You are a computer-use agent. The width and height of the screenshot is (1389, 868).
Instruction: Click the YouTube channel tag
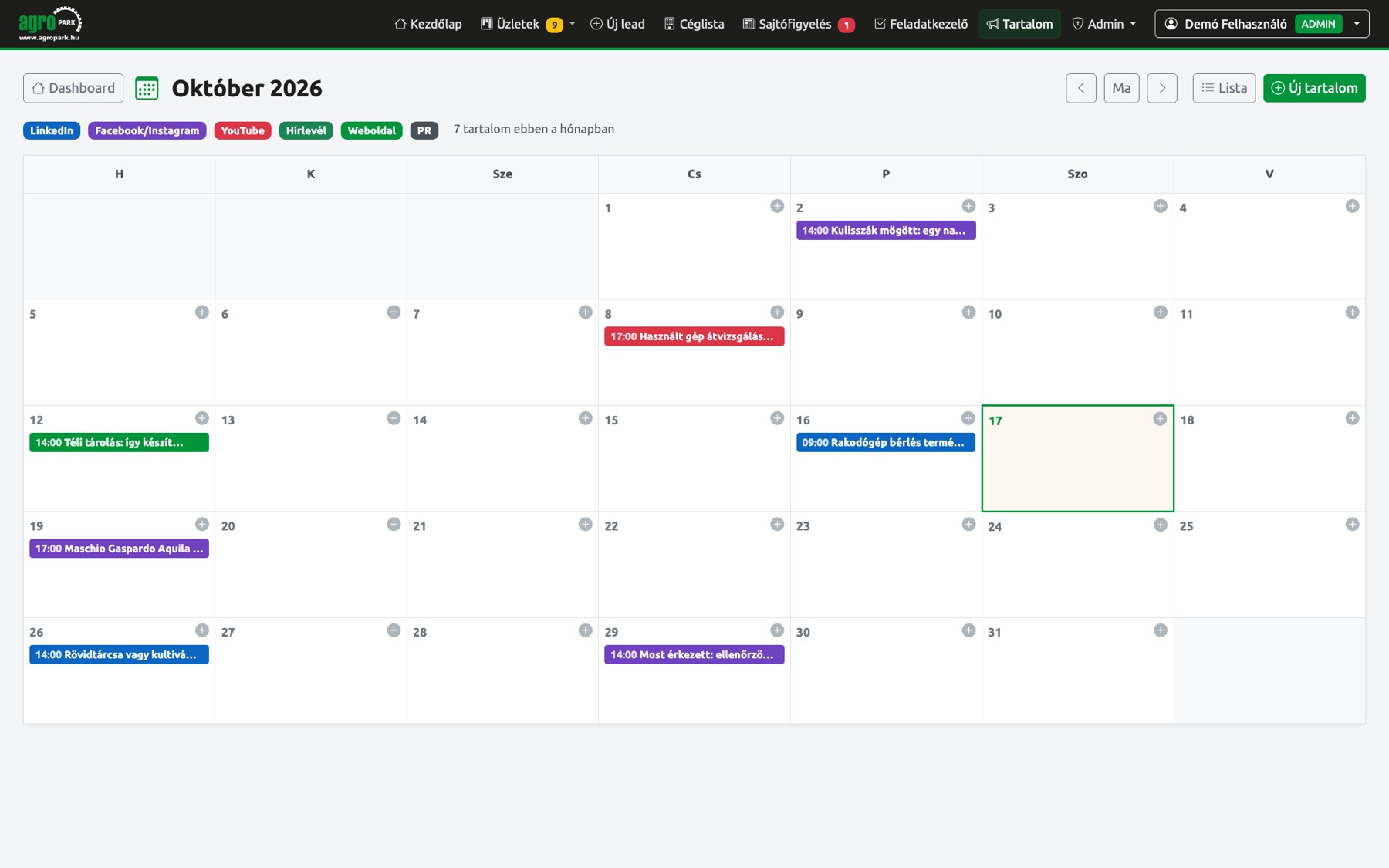[242, 130]
